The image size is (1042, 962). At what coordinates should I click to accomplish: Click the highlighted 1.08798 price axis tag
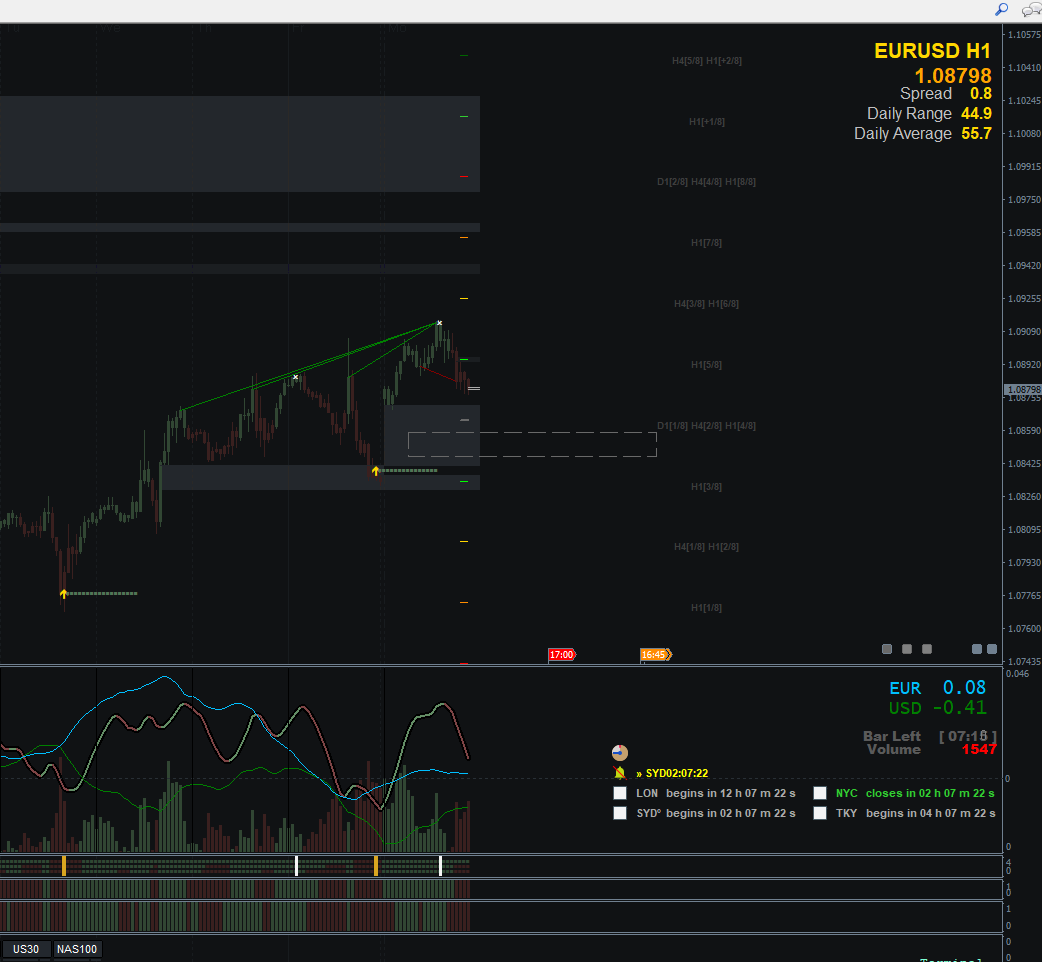point(1023,389)
